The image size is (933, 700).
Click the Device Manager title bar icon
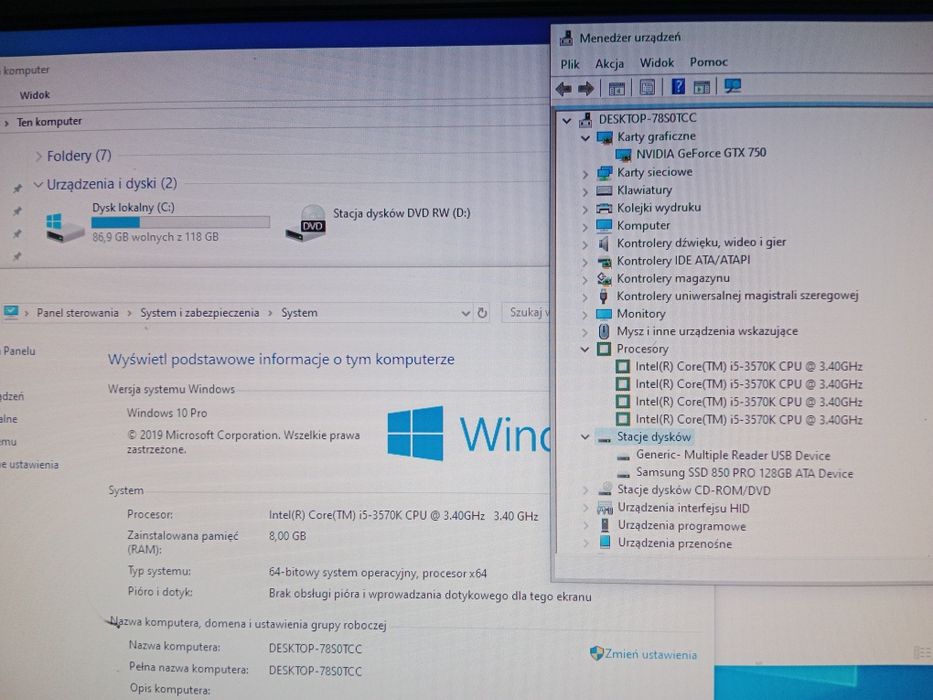(x=566, y=38)
